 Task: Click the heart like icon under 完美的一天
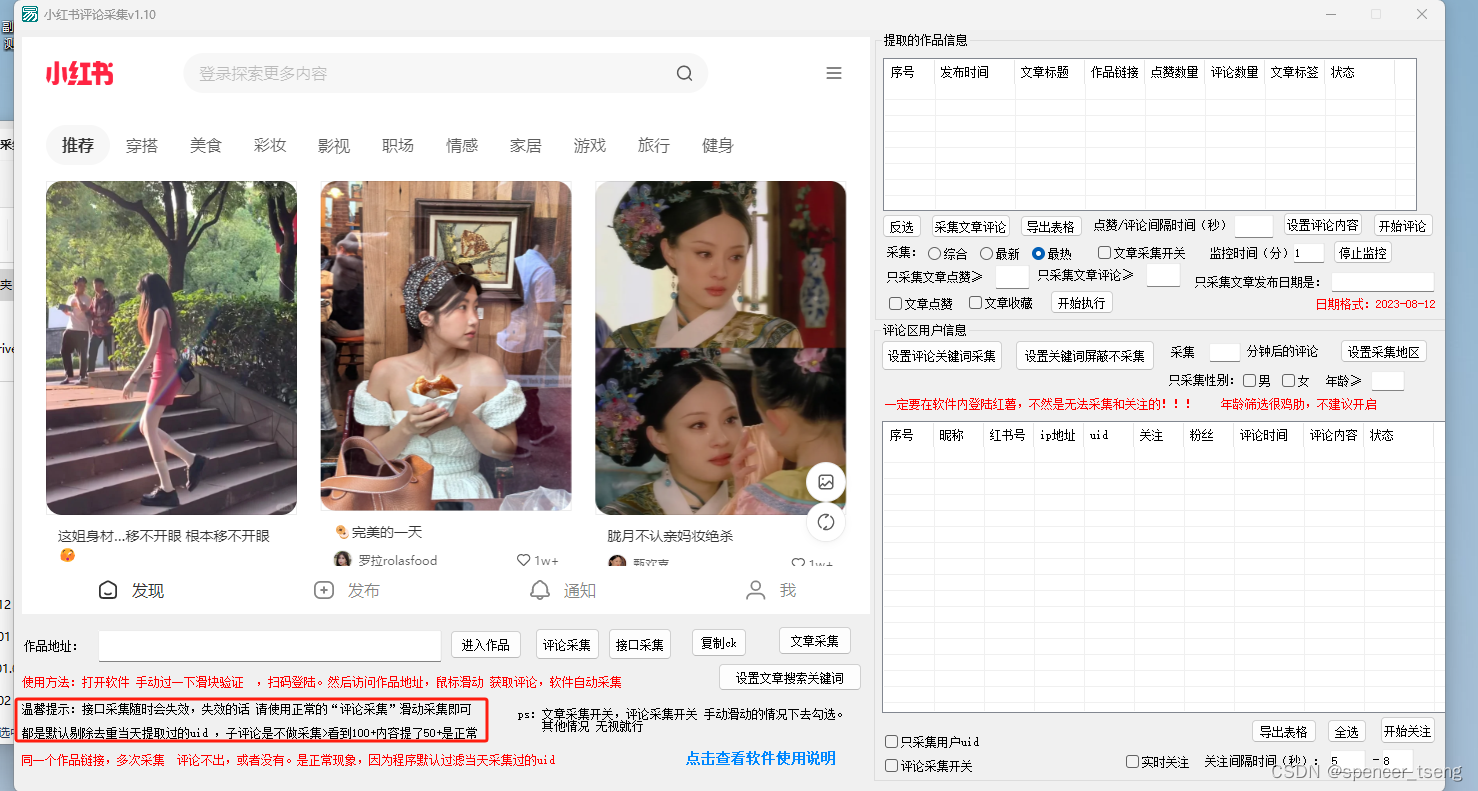coord(522,560)
